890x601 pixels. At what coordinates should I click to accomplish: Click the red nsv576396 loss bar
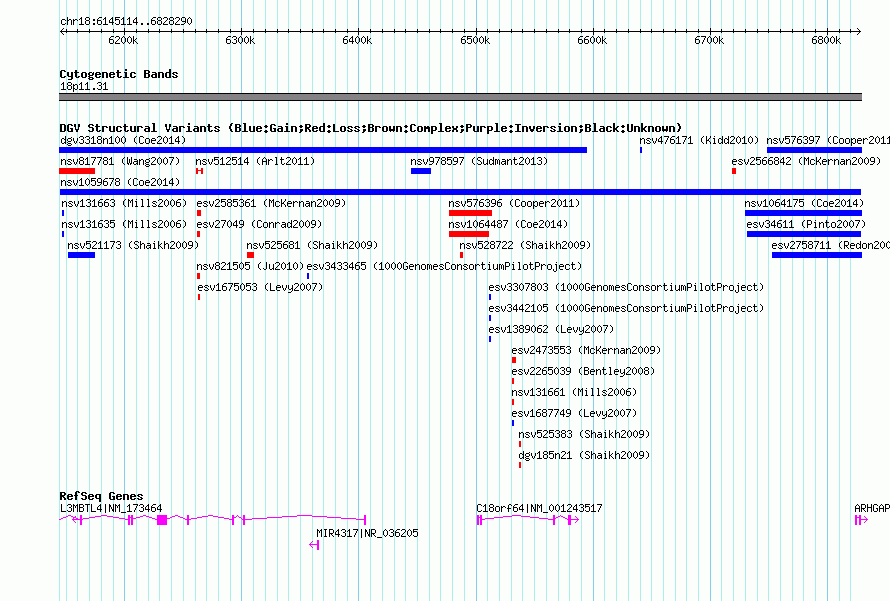471,213
